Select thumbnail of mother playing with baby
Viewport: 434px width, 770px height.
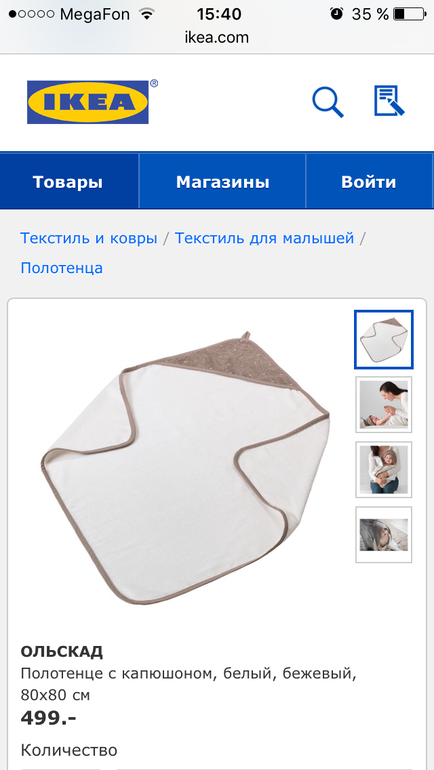click(x=383, y=404)
